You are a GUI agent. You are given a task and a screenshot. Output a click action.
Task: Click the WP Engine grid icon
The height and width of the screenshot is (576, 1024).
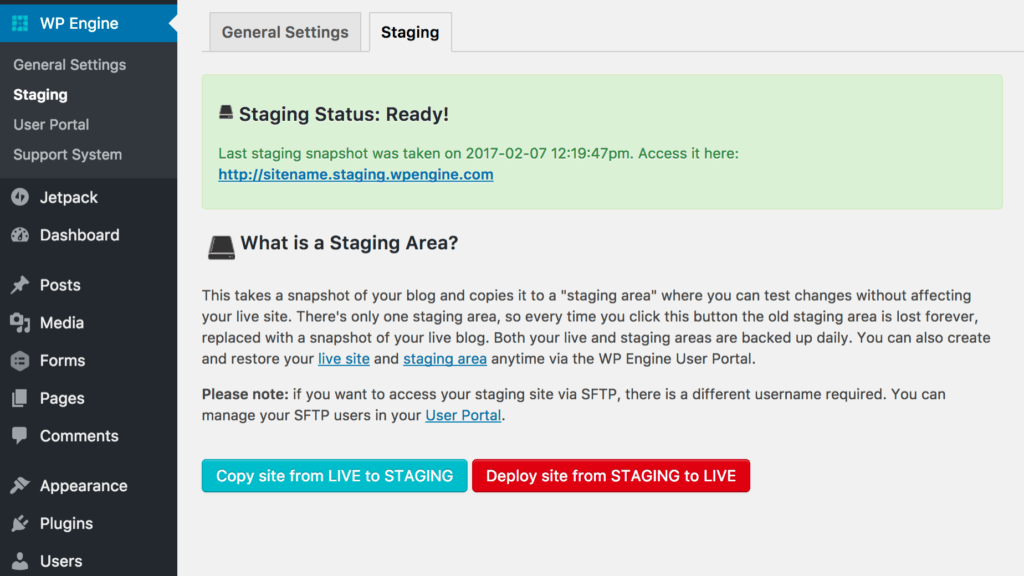20,24
